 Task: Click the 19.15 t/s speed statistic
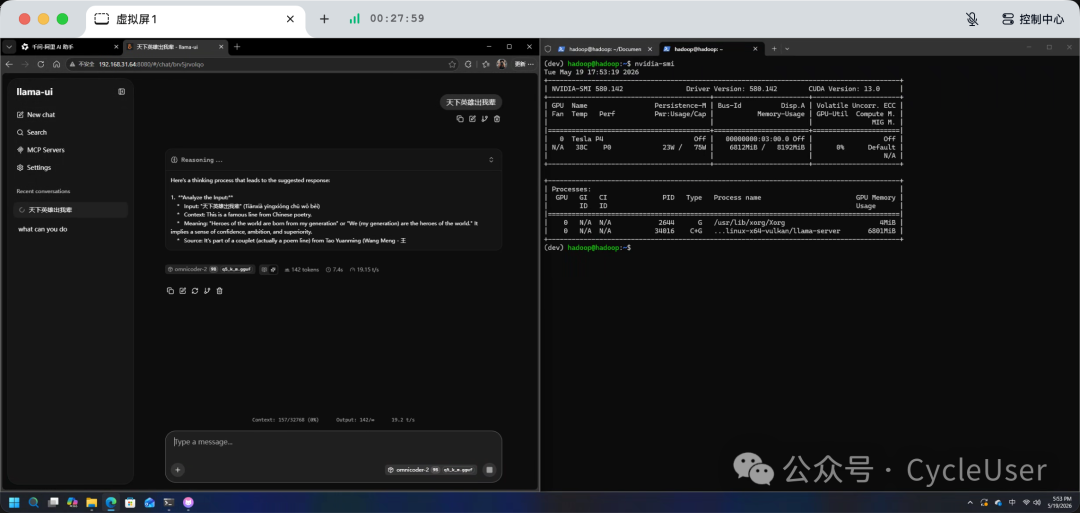point(364,270)
